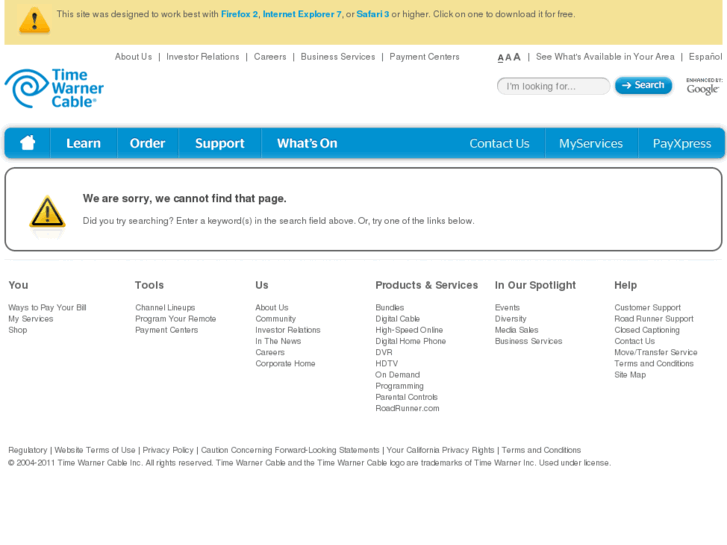Open Digital Cable
Image resolution: width=727 pixels, height=545 pixels.
click(x=397, y=319)
